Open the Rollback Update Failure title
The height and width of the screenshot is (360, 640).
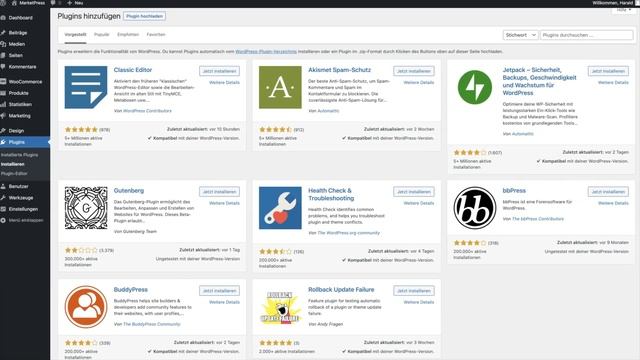coord(341,289)
